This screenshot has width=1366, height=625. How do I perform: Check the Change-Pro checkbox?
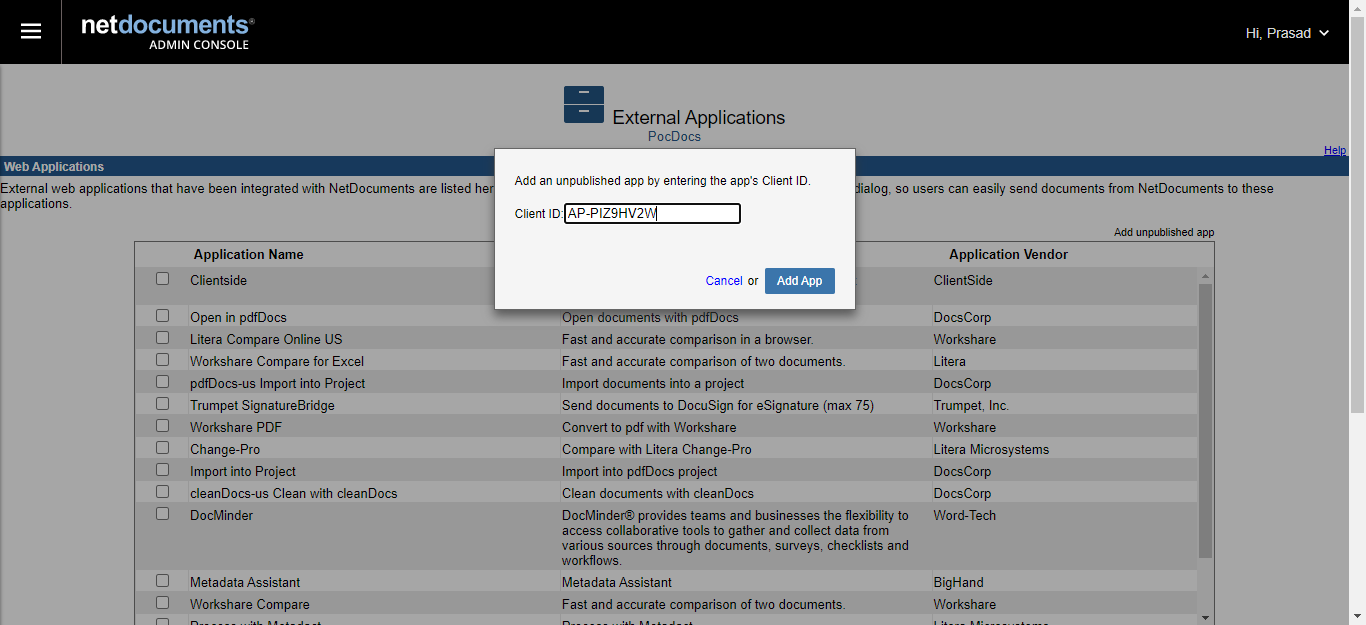click(x=163, y=448)
